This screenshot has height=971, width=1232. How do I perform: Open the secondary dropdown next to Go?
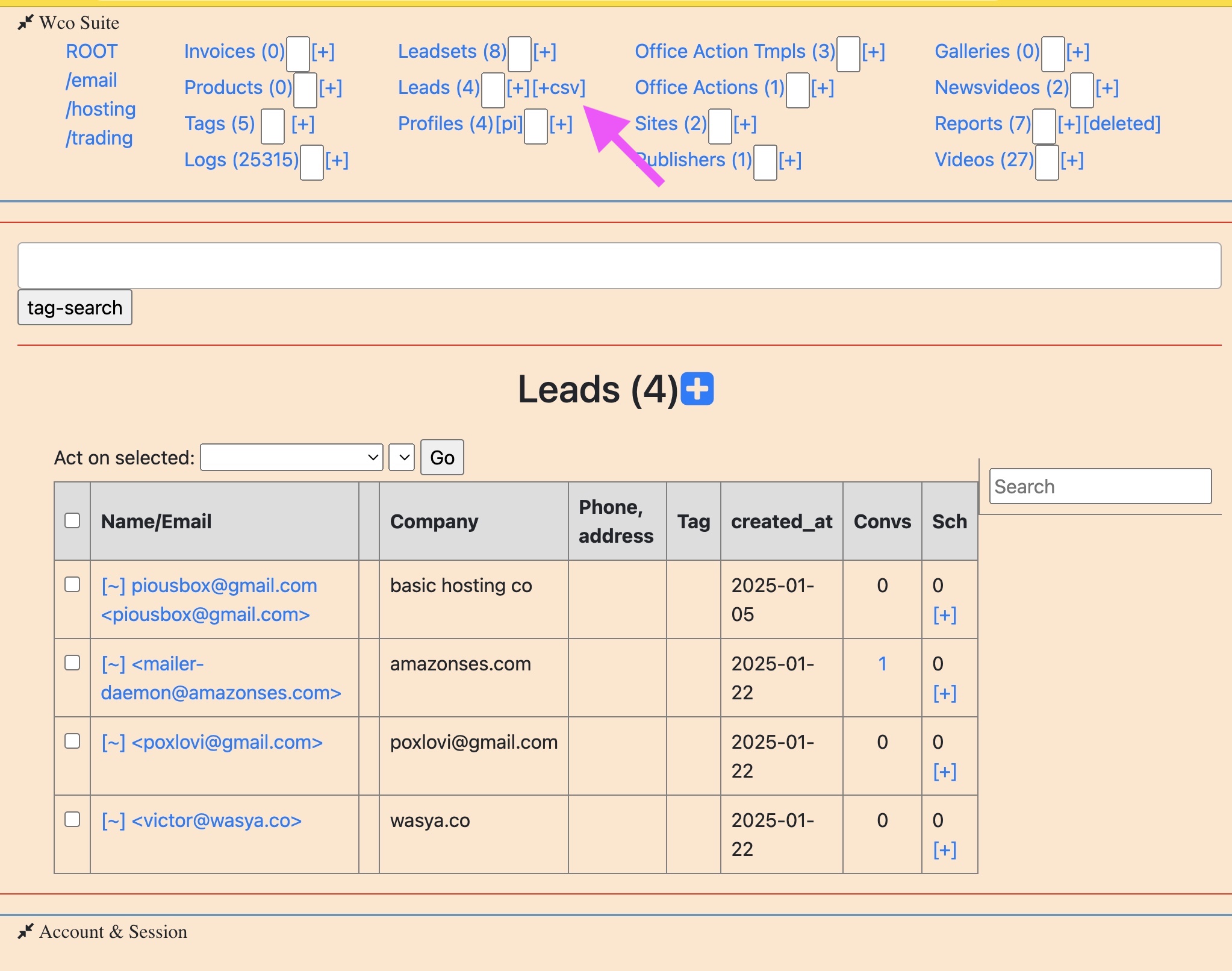coord(401,457)
